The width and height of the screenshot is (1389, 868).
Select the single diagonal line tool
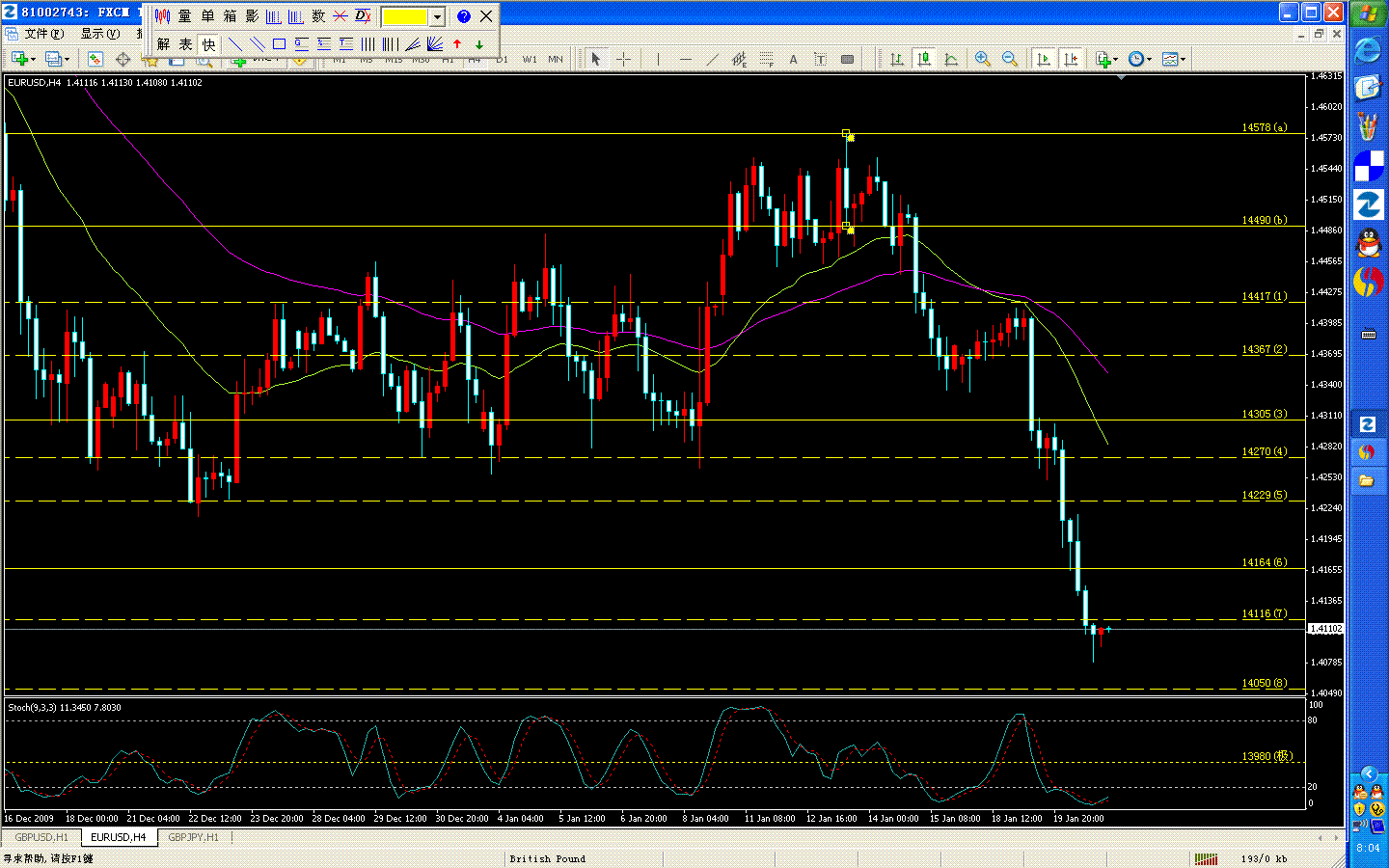click(234, 44)
